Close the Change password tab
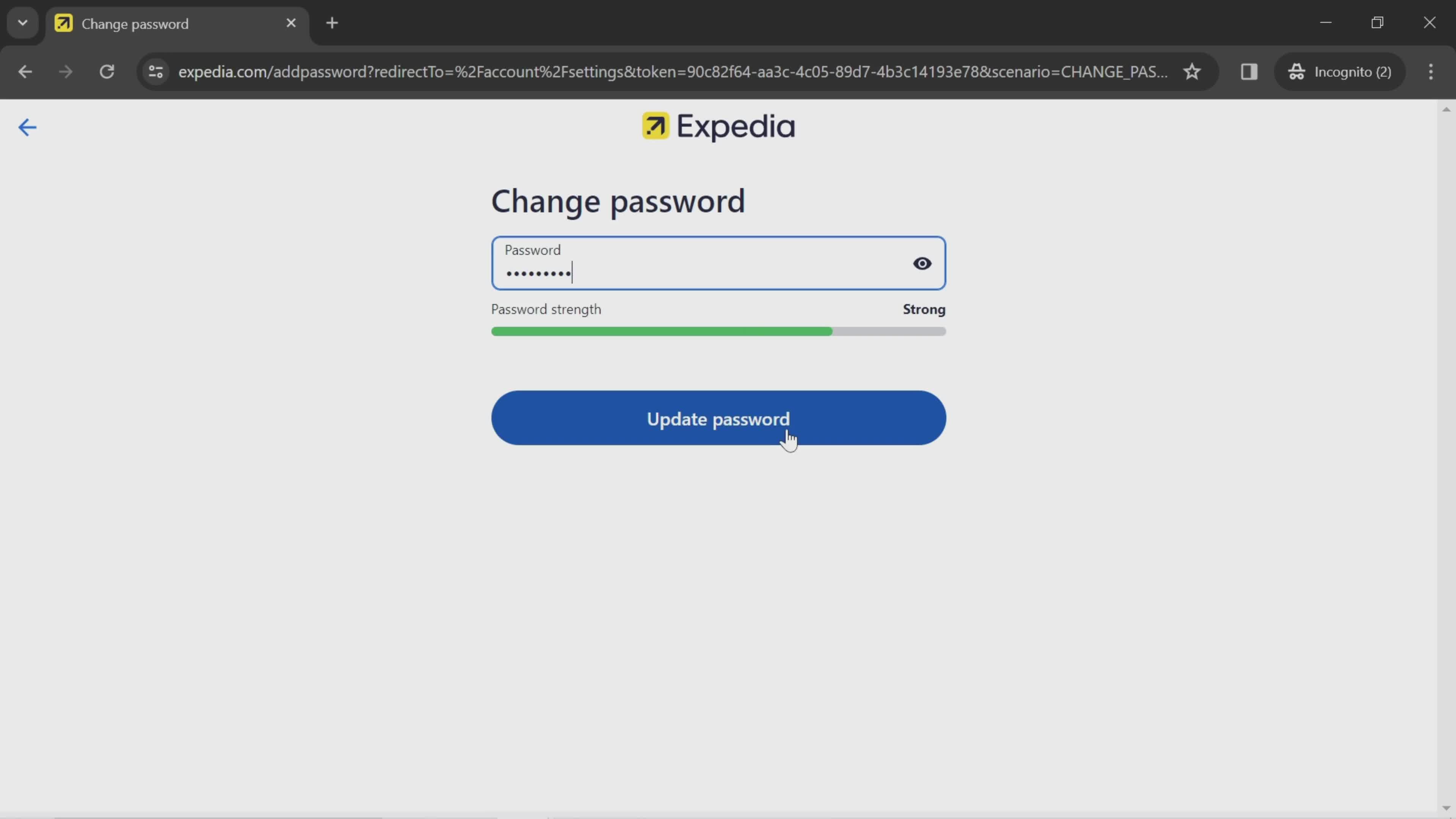This screenshot has height=819, width=1456. point(291,23)
